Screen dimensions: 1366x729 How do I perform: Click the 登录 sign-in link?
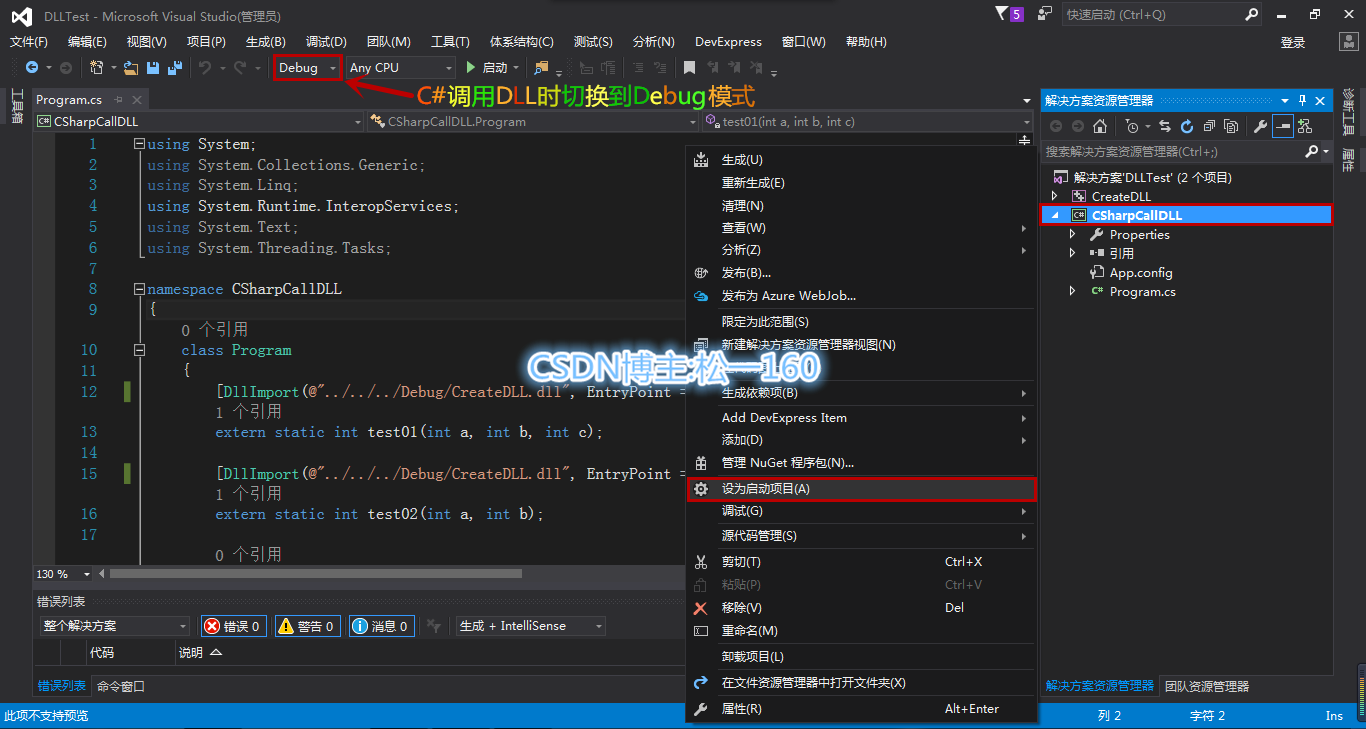[1293, 42]
